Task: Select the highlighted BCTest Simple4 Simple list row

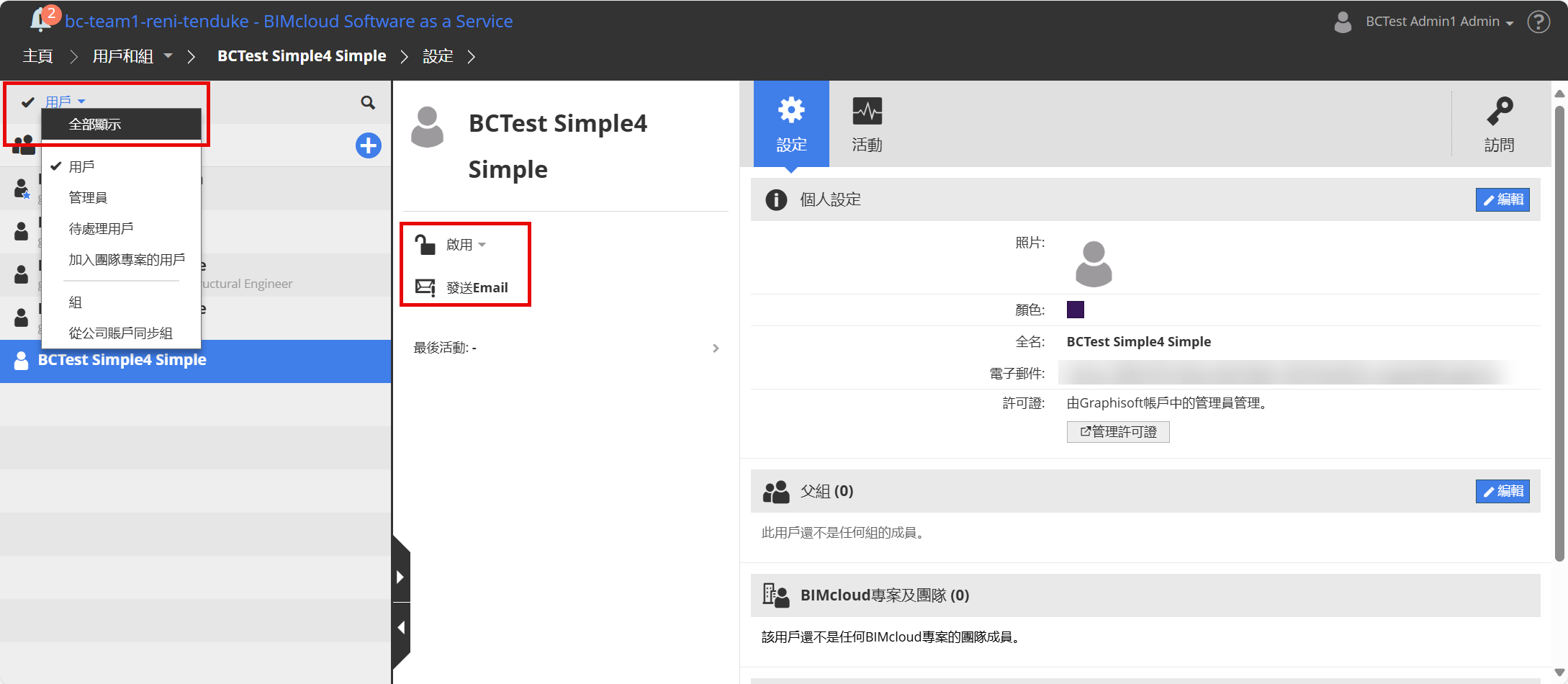Action: point(195,361)
